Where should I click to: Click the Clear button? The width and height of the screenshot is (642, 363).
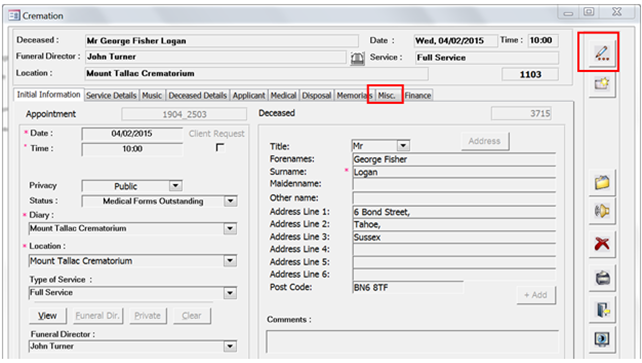tap(192, 316)
